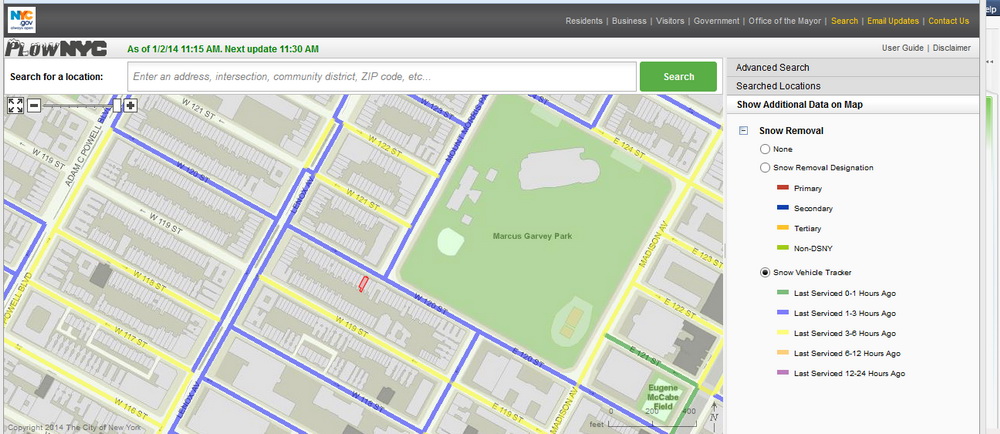This screenshot has width=1000, height=434.
Task: Click the Snow Removal heading
Action: 791,131
